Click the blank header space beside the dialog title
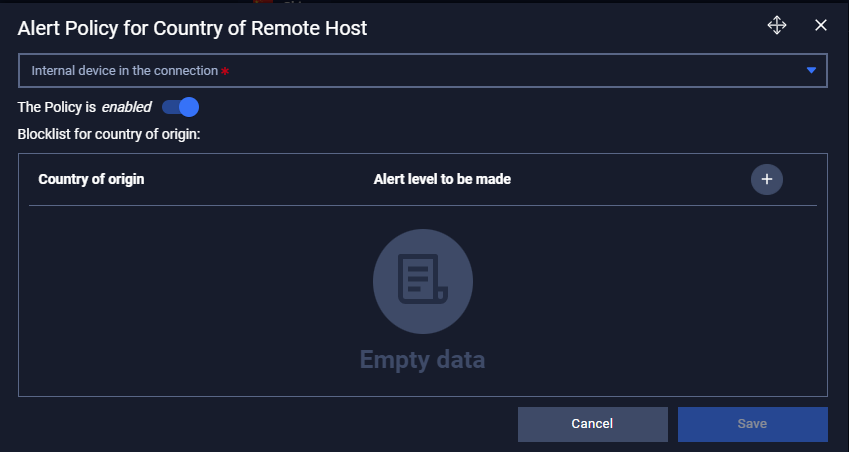Viewport: 849px width, 452px height. coord(566,28)
